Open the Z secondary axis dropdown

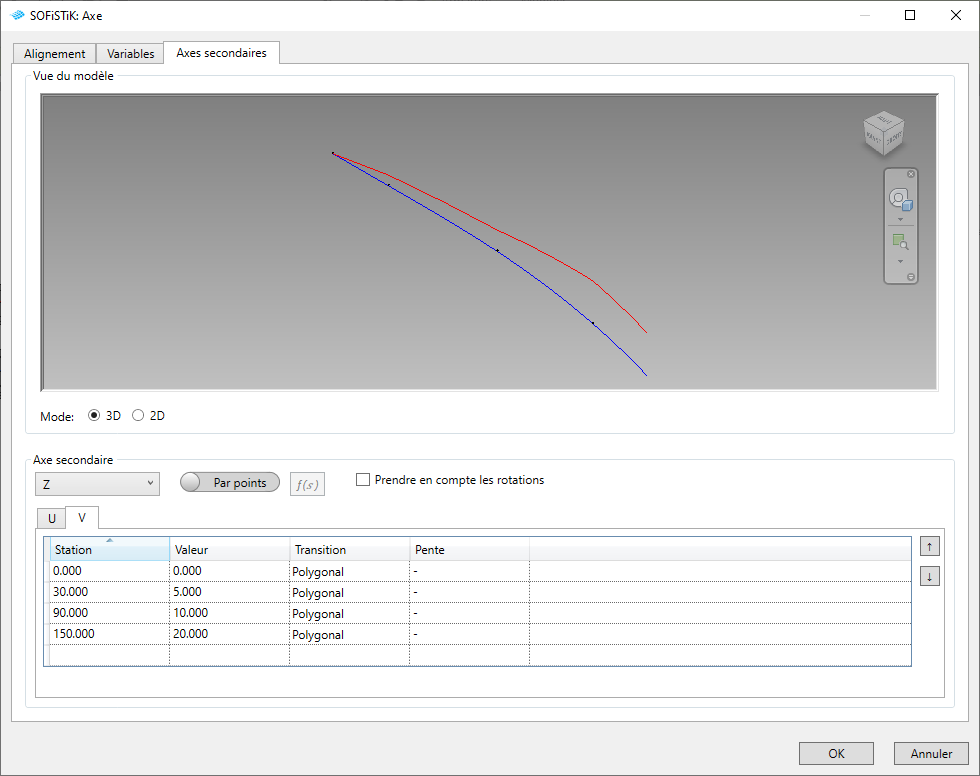click(96, 484)
